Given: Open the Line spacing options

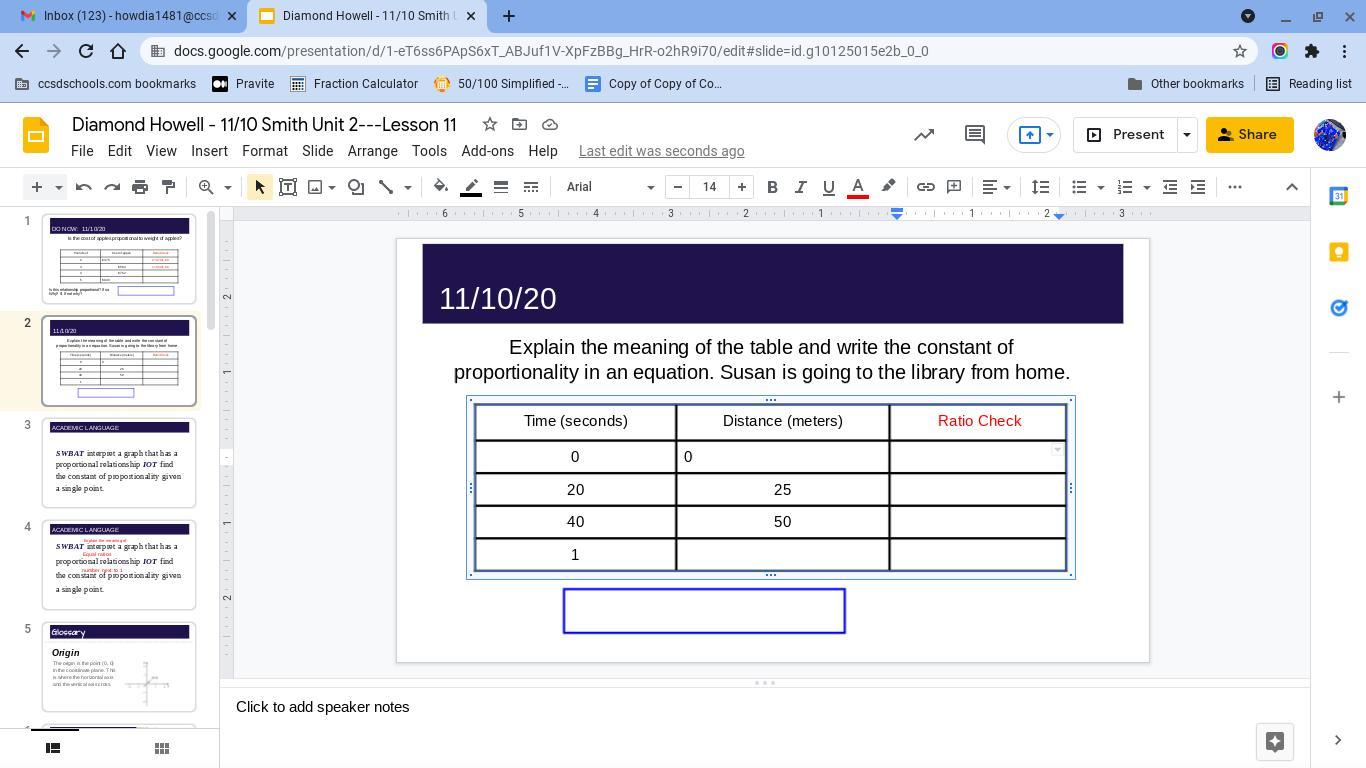Looking at the screenshot, I should (1041, 187).
